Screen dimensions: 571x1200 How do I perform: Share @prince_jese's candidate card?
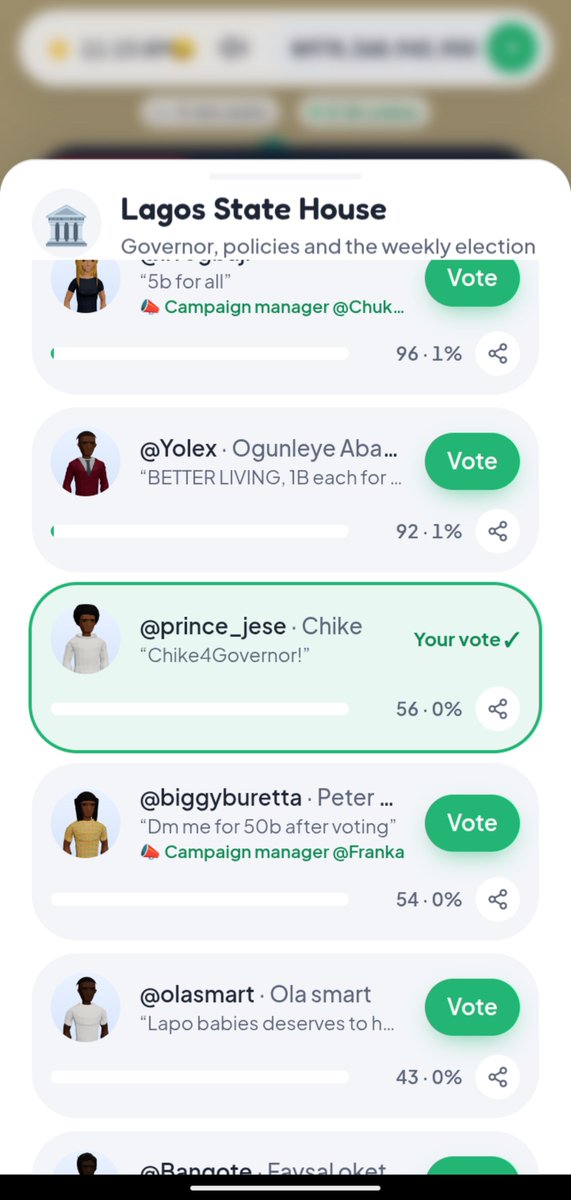click(x=497, y=709)
